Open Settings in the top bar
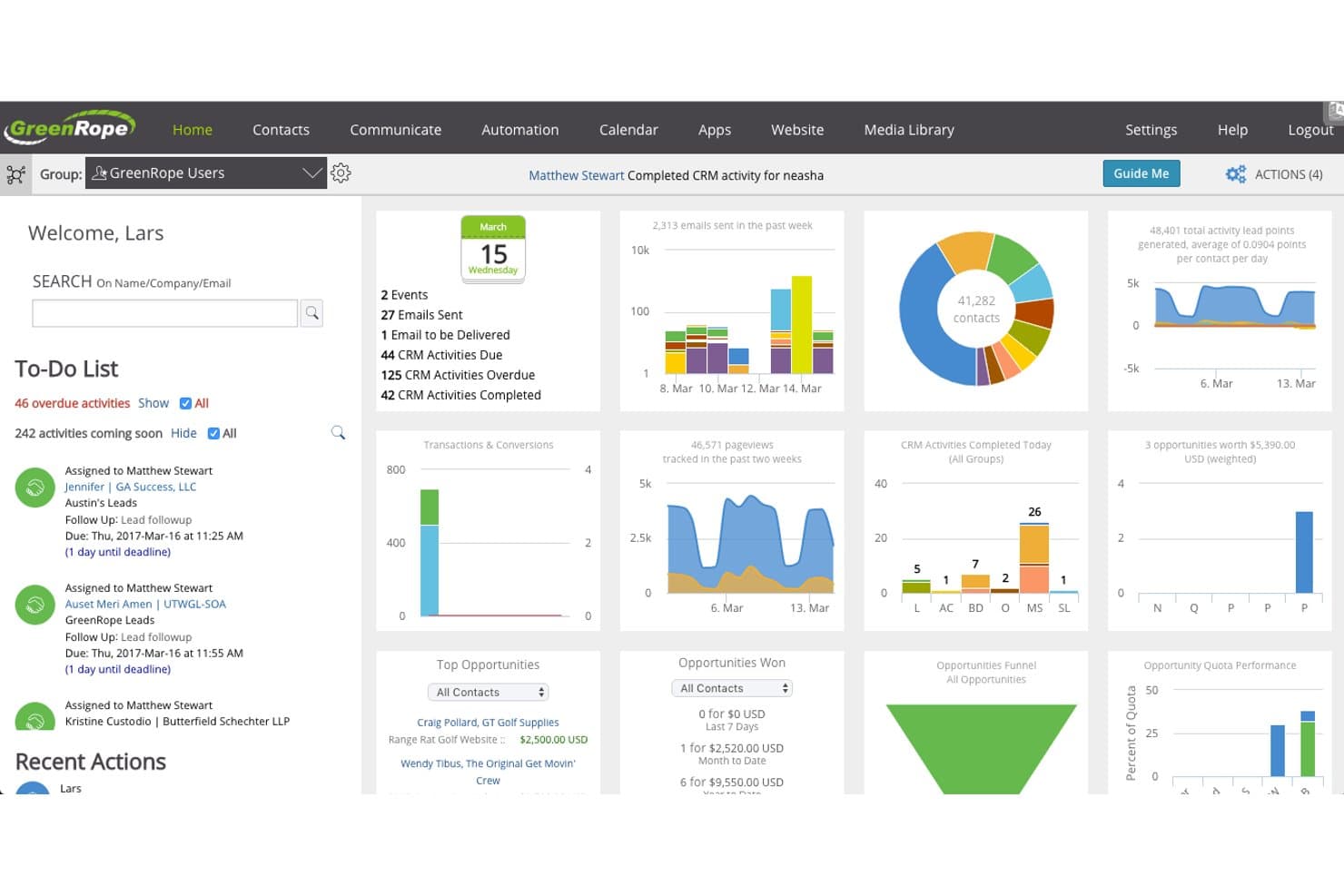 (x=1151, y=130)
